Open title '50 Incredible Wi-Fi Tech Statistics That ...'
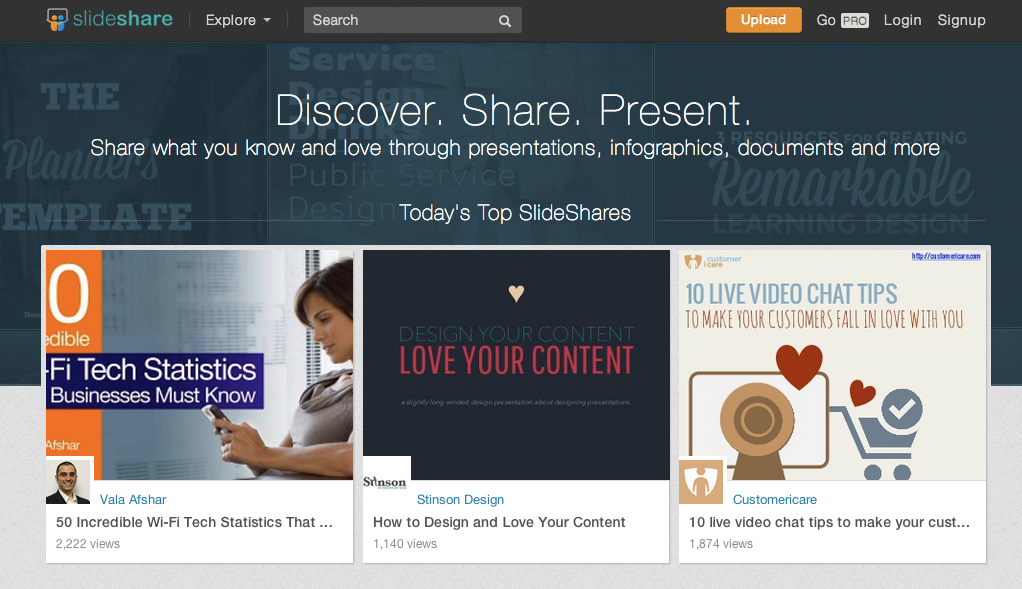The height and width of the screenshot is (589, 1022). 194,522
